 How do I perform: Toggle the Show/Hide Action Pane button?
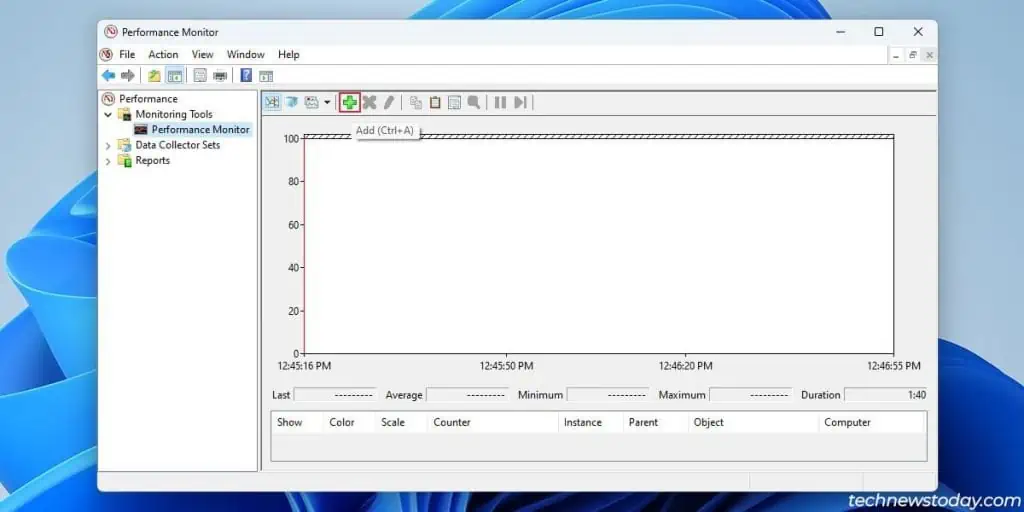(266, 76)
